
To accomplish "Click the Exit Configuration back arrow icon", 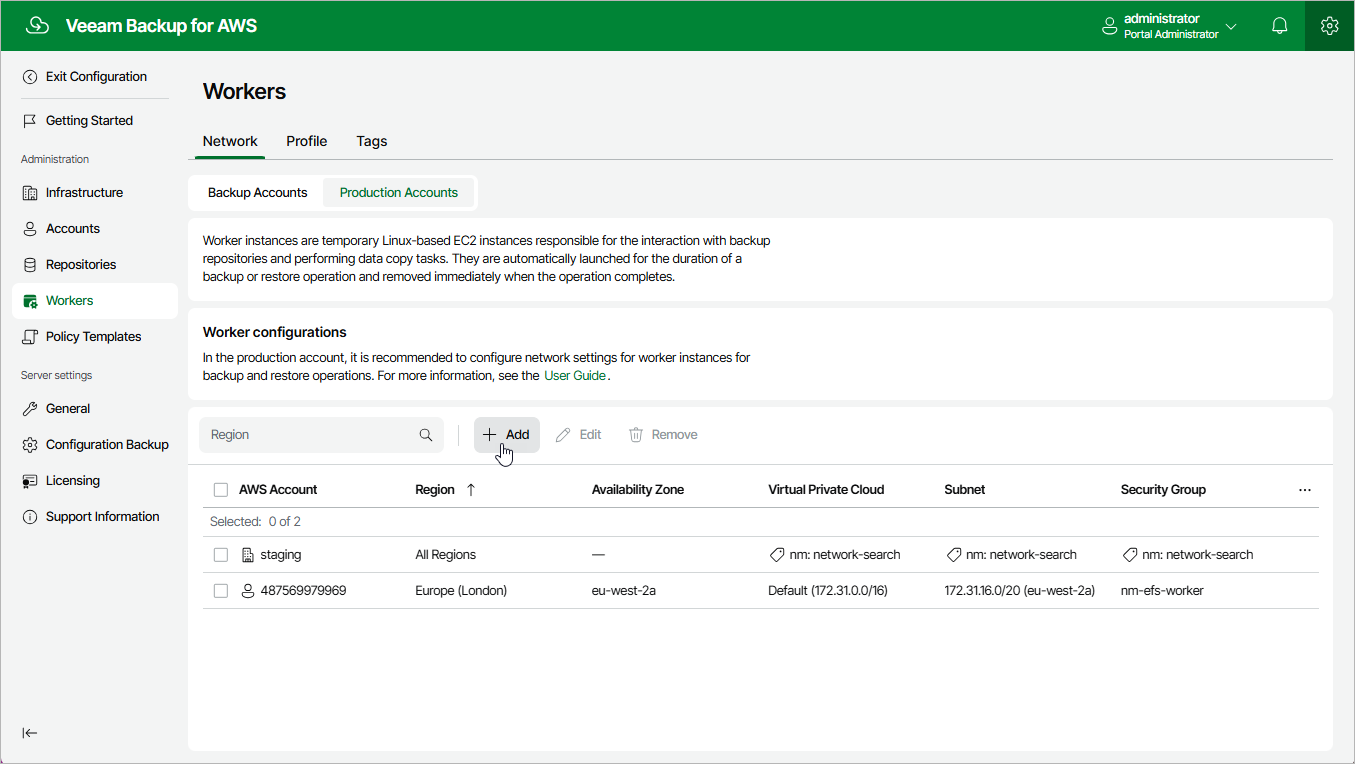I will tap(30, 77).
